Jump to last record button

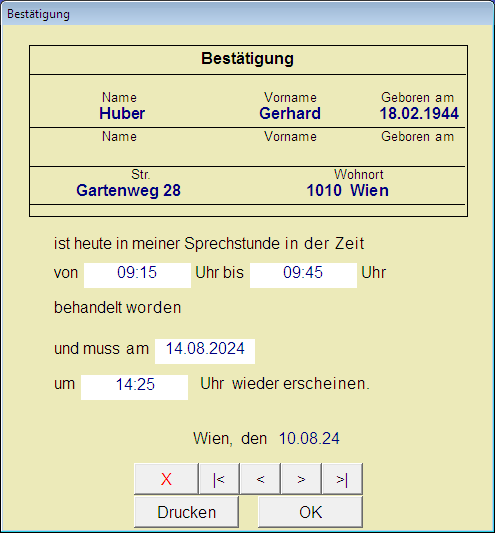tap(342, 479)
